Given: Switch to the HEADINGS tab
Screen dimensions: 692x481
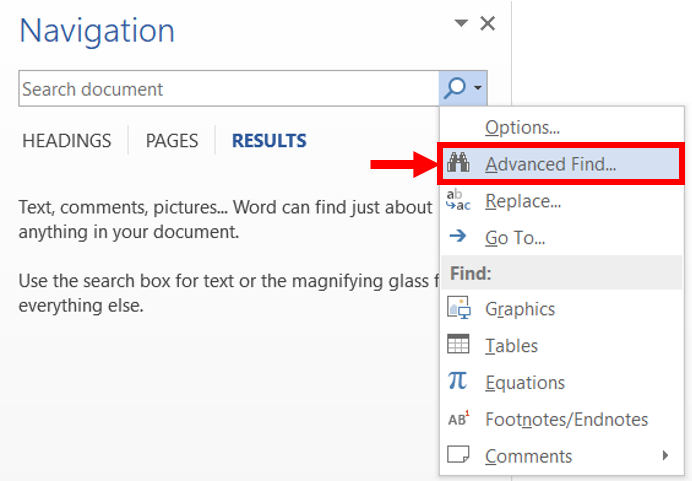Looking at the screenshot, I should coord(67,141).
